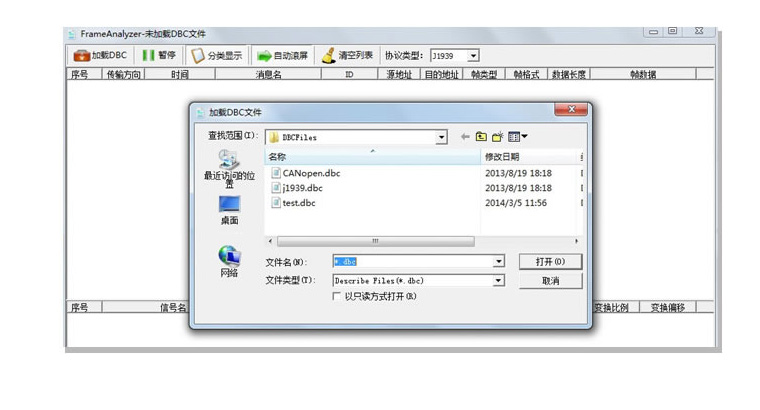Viewport: 760px width, 410px height.
Task: Open the 查找范围 DBCFiles folder dropdown
Action: (441, 137)
